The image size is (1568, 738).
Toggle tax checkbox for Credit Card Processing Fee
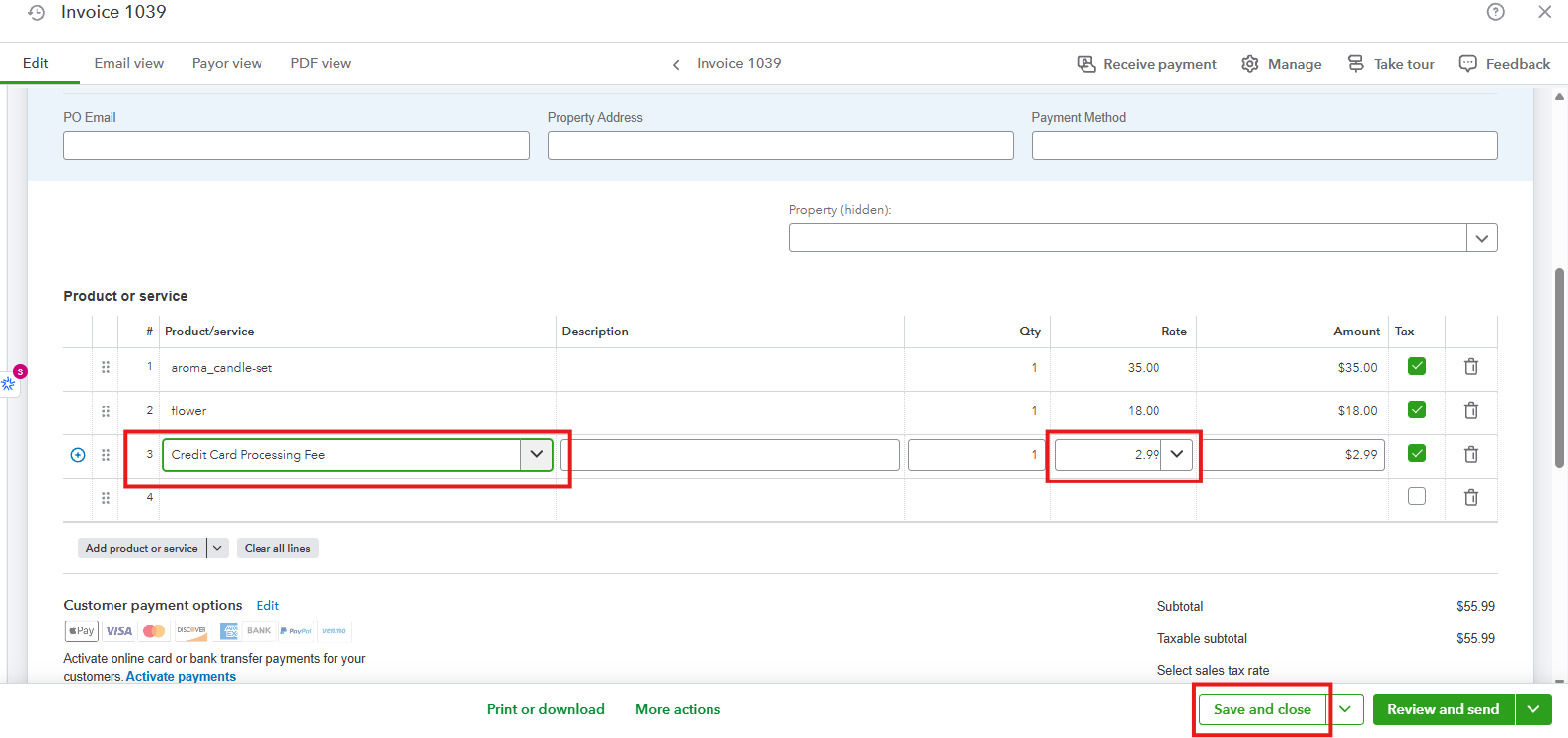(x=1417, y=453)
